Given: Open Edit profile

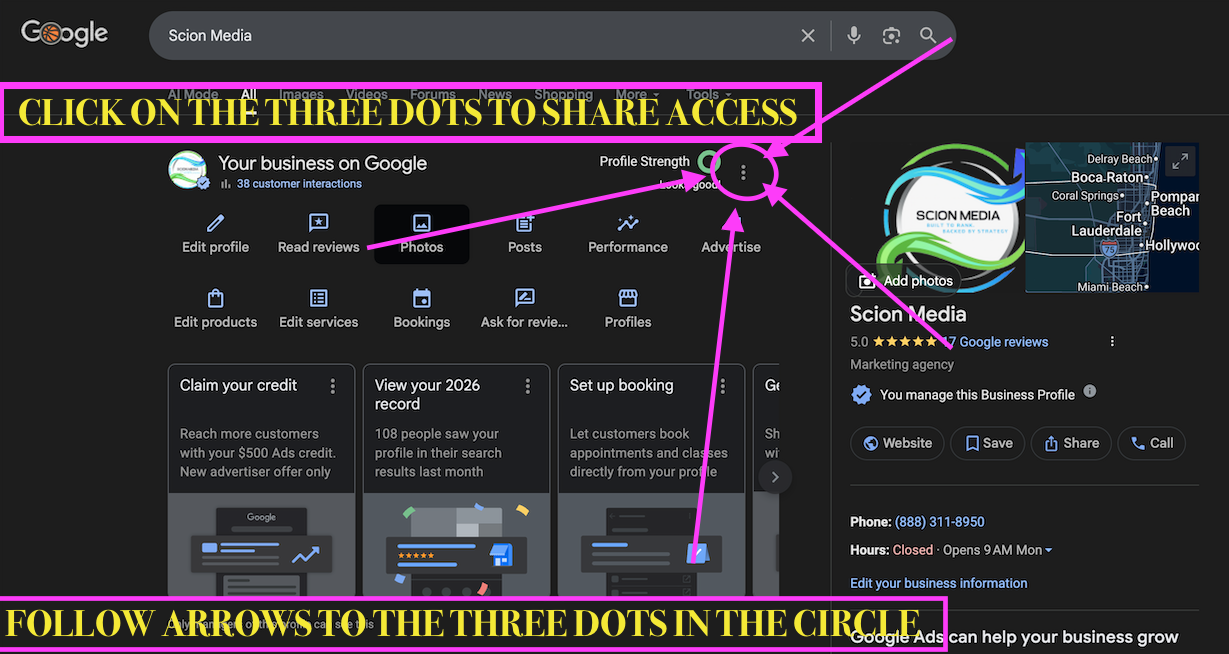Looking at the screenshot, I should pyautogui.click(x=215, y=234).
